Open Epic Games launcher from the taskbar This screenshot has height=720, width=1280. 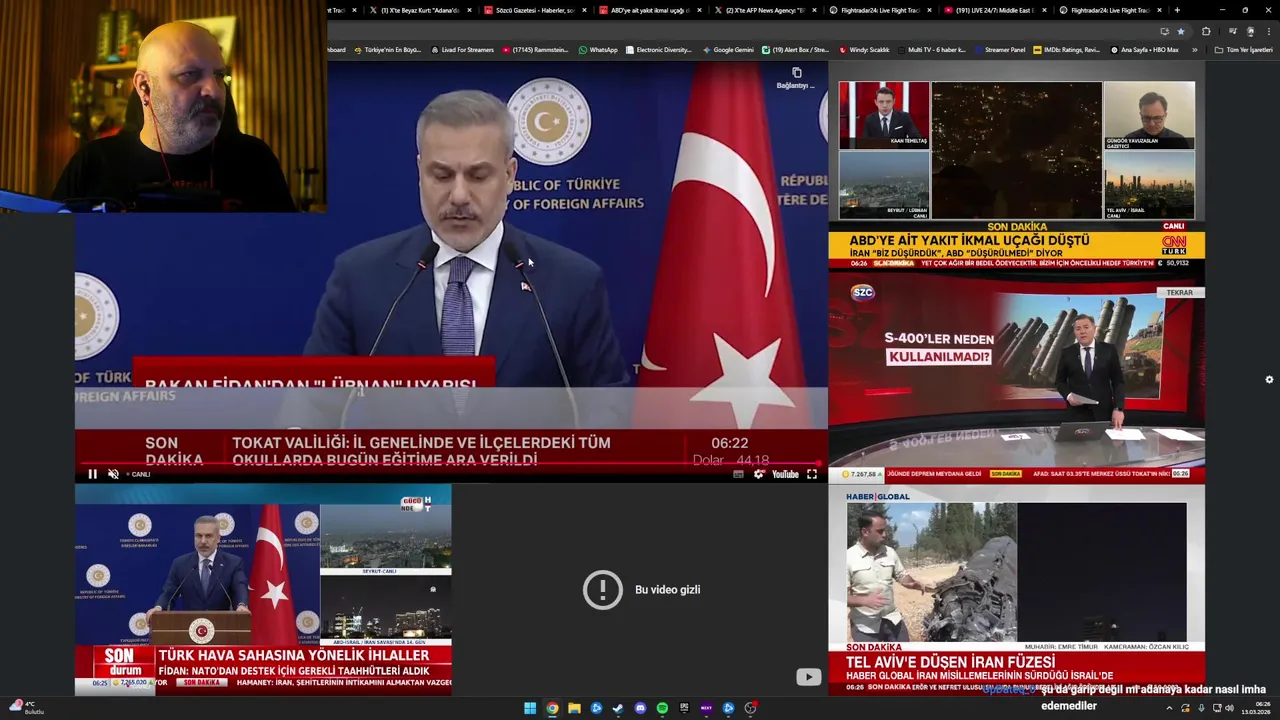pyautogui.click(x=684, y=708)
